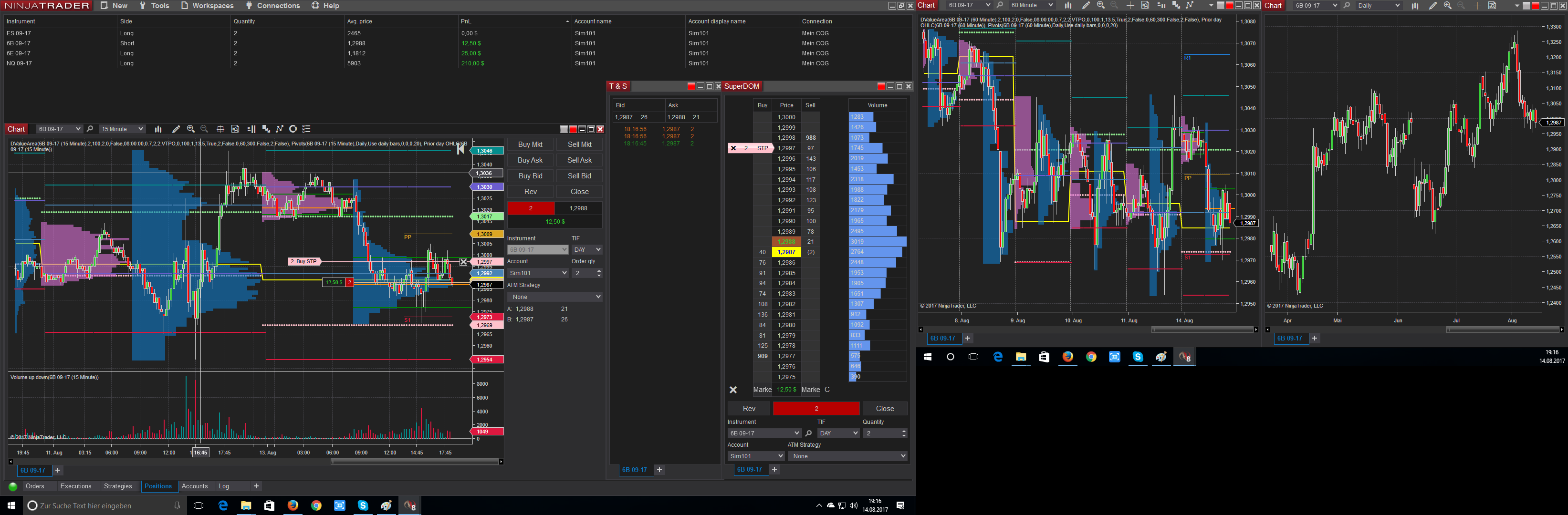Zoom out on the 15 Minute chart
Screen dimensions: 1568x515
(205, 129)
